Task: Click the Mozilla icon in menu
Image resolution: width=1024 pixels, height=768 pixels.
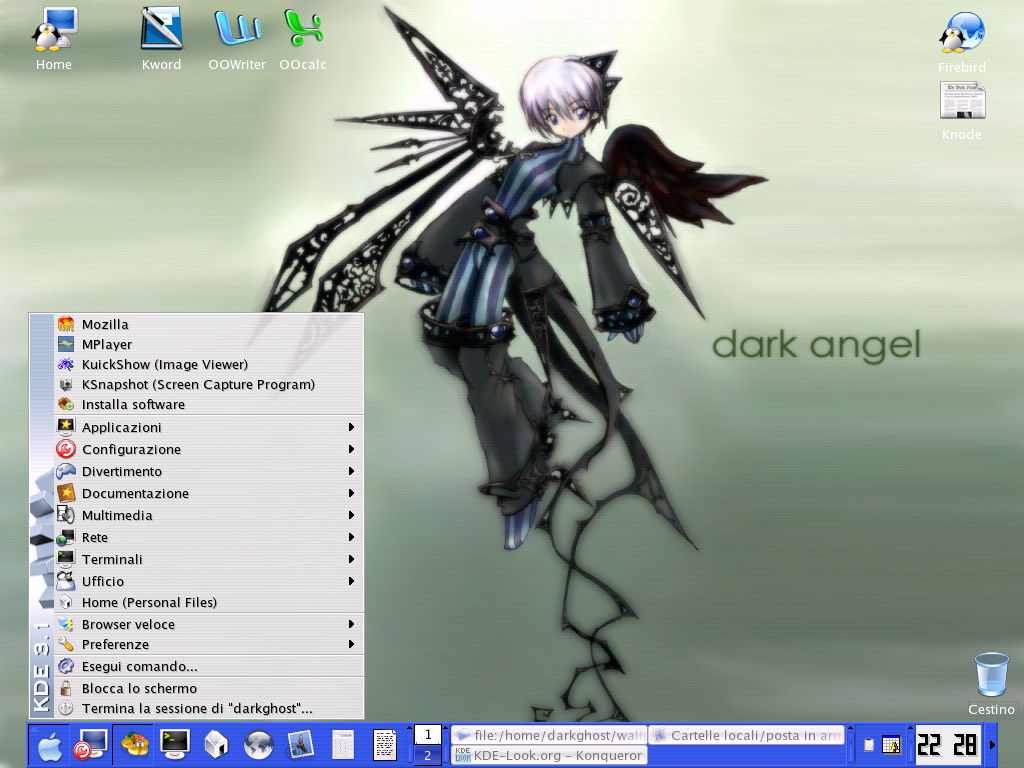Action: [x=66, y=325]
